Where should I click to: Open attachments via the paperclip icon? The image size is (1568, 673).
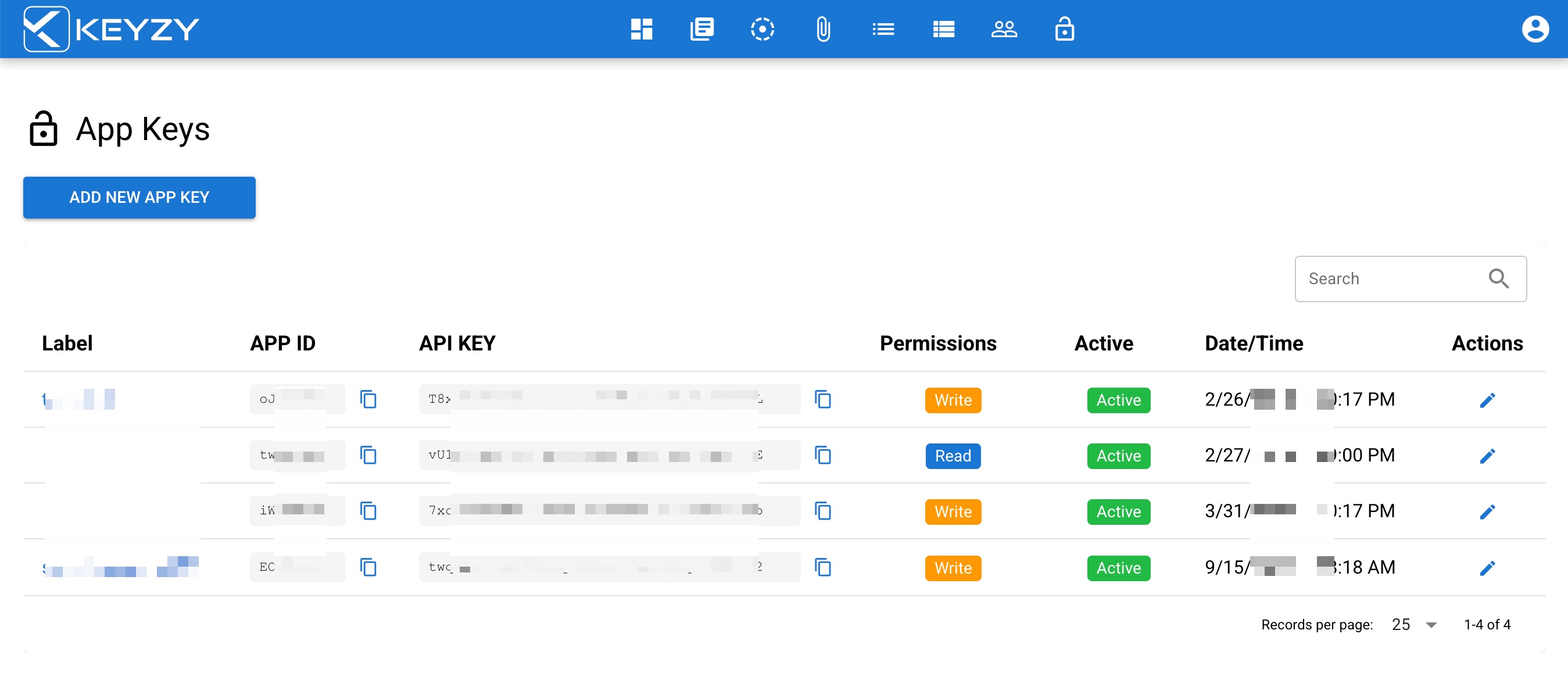pos(823,28)
